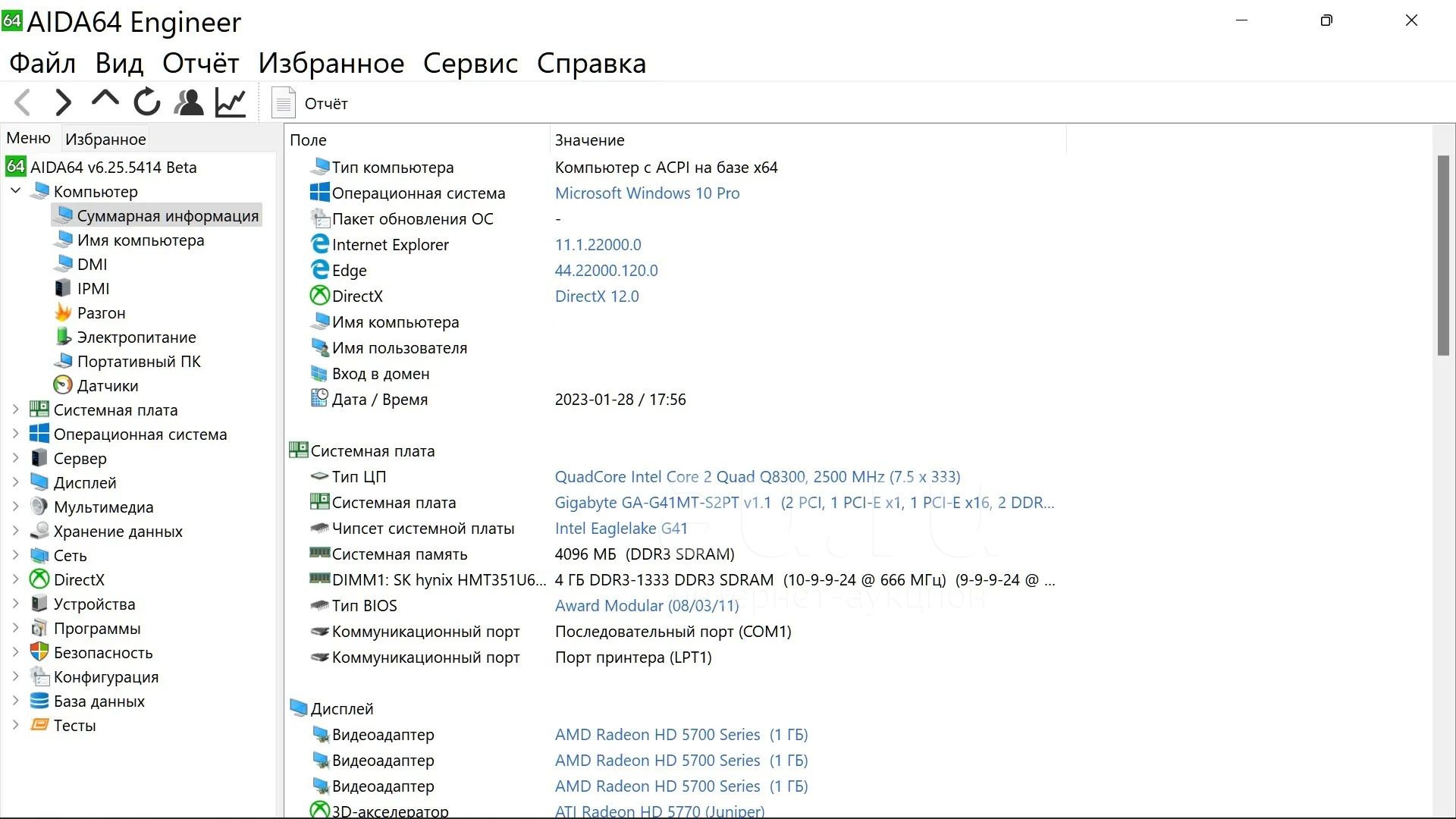Open the DirectX 12.0 link

(597, 296)
